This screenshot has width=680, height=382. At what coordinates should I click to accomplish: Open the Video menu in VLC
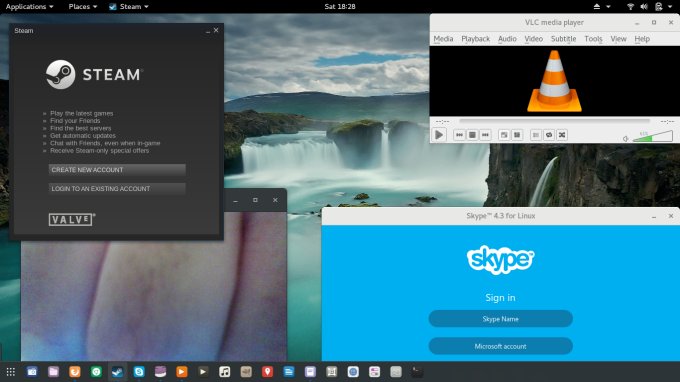(533, 39)
